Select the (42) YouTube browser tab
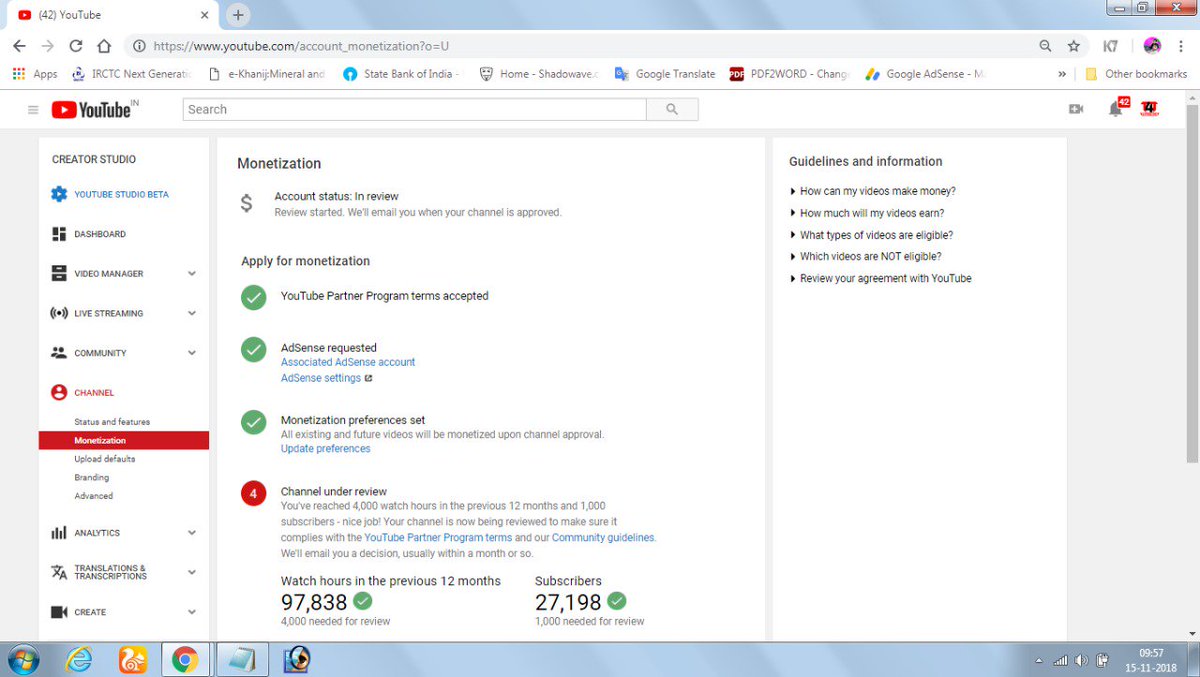 (x=112, y=15)
